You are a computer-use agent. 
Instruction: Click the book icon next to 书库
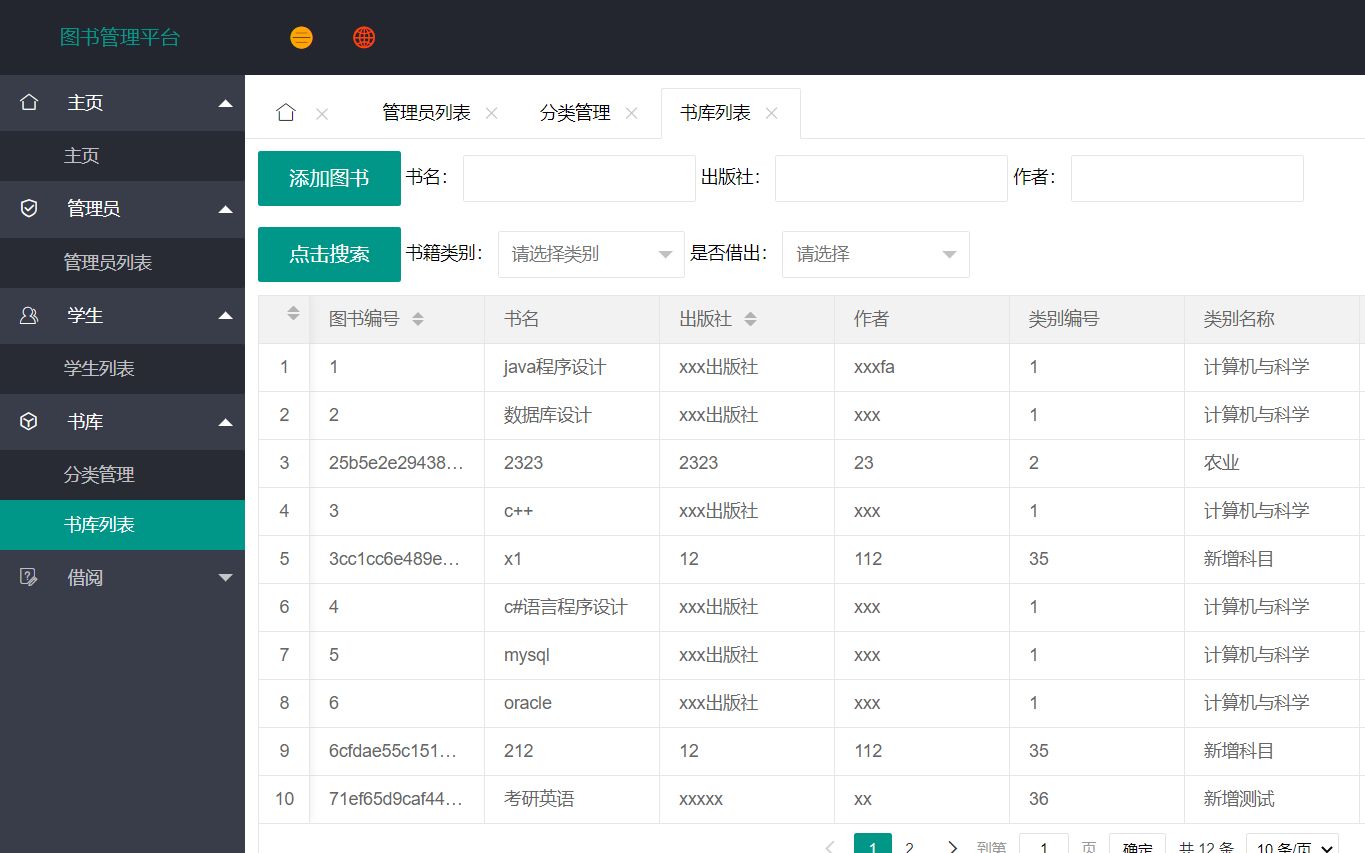point(28,421)
